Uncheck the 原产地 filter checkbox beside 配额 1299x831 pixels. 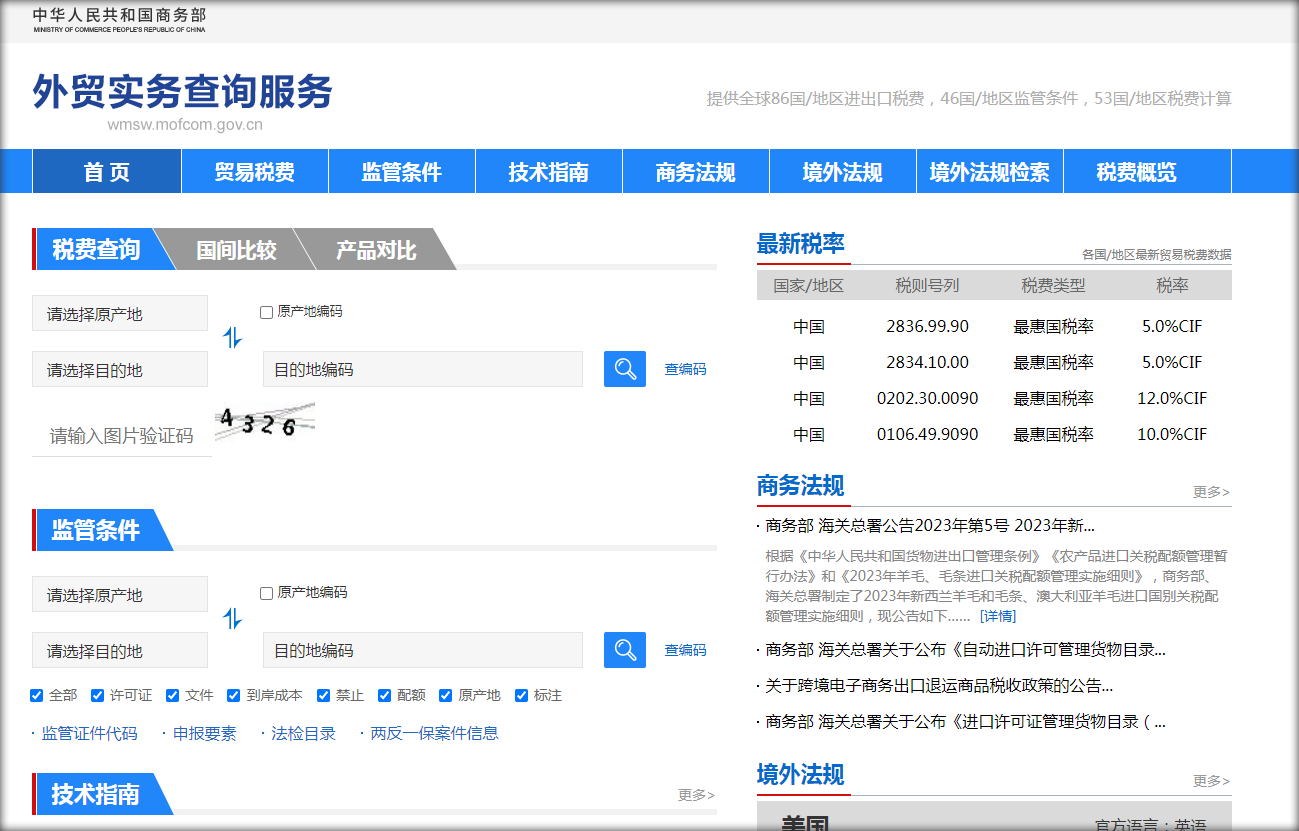pos(446,695)
